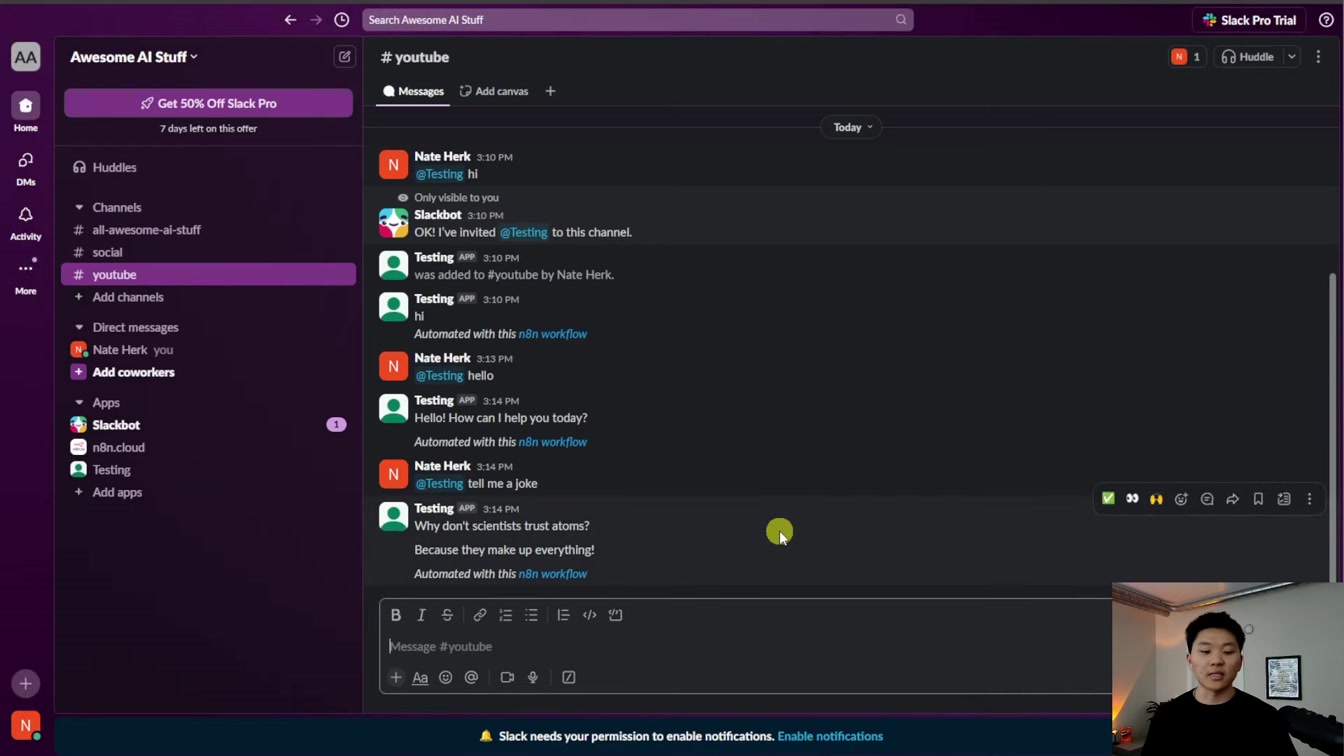Add a new tab with plus
Viewport: 1344px width, 756px height.
tap(550, 91)
